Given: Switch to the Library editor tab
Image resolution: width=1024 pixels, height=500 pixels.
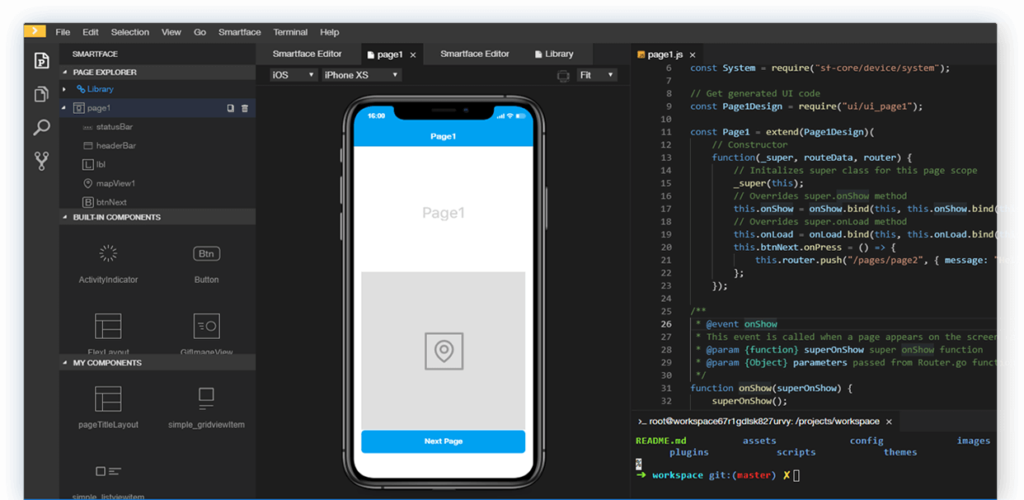Looking at the screenshot, I should click(x=554, y=54).
